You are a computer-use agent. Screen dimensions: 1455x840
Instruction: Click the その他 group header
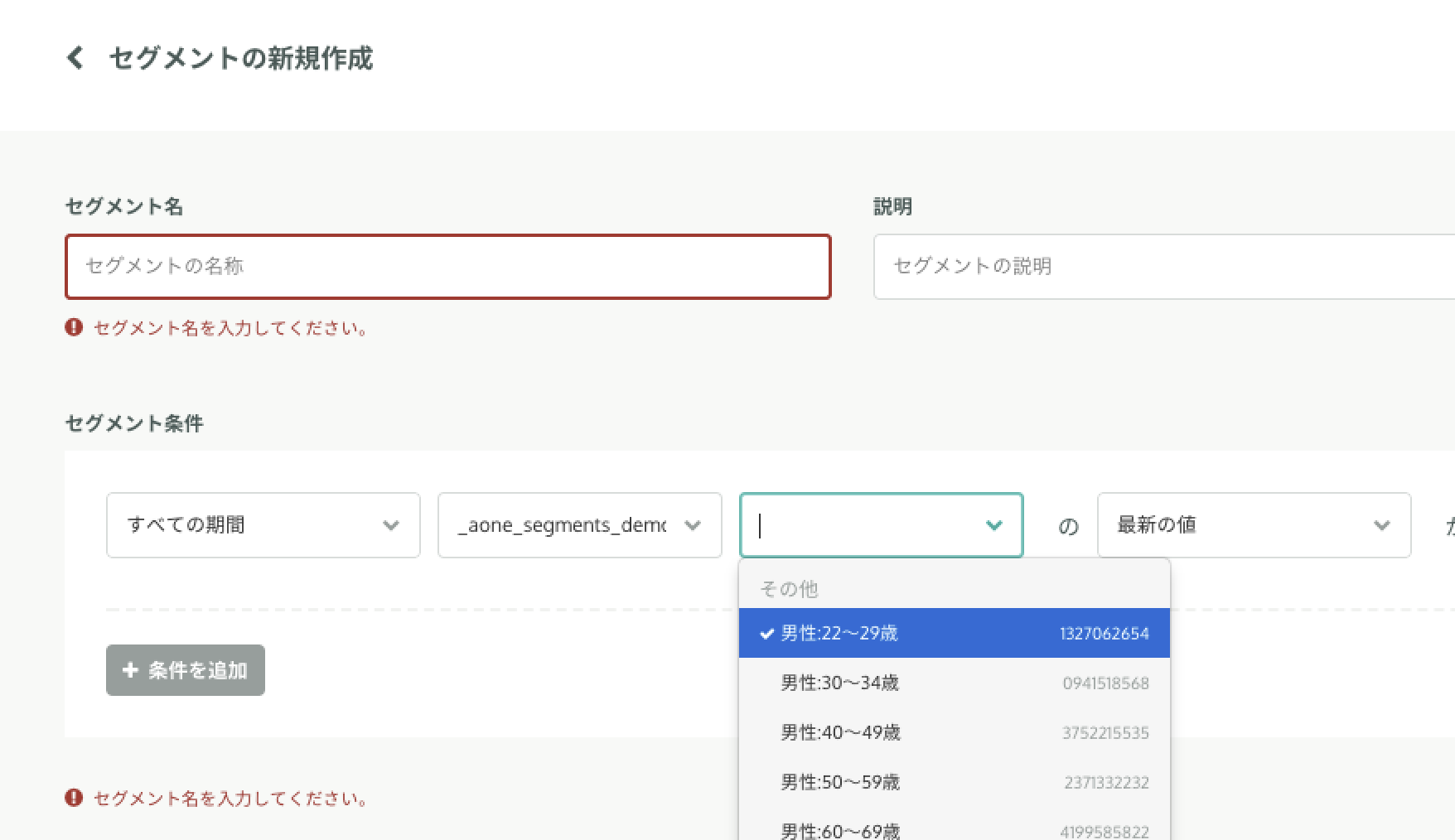point(789,589)
